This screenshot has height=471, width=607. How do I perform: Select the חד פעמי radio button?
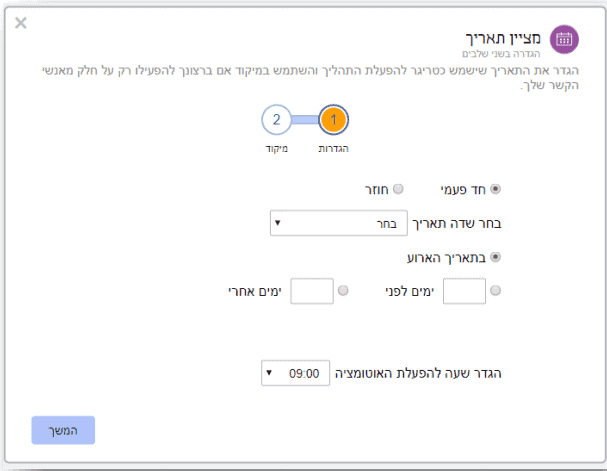pyautogui.click(x=496, y=189)
